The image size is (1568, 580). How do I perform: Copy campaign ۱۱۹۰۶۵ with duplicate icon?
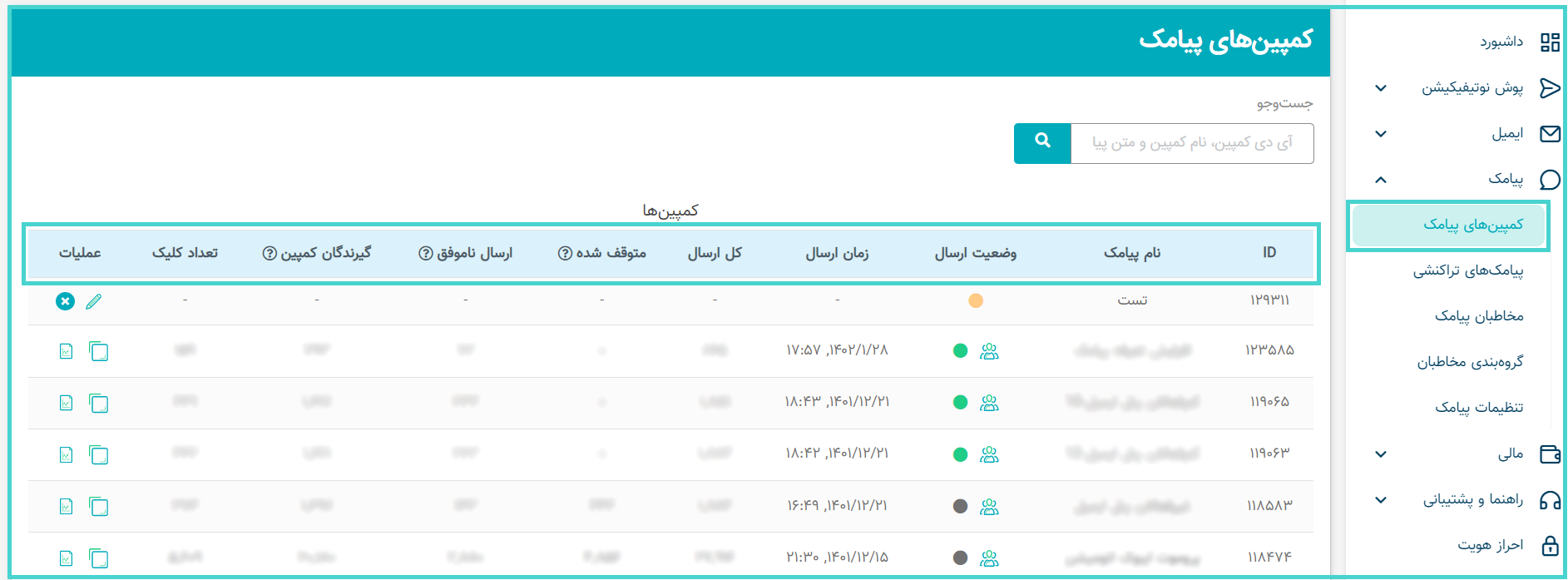[99, 404]
